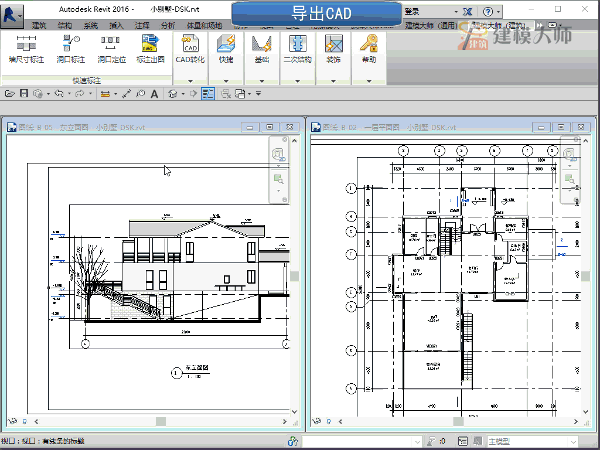This screenshot has height=450, width=600.
Task: Click the Close Hidden Windows icon
Action: [226, 94]
